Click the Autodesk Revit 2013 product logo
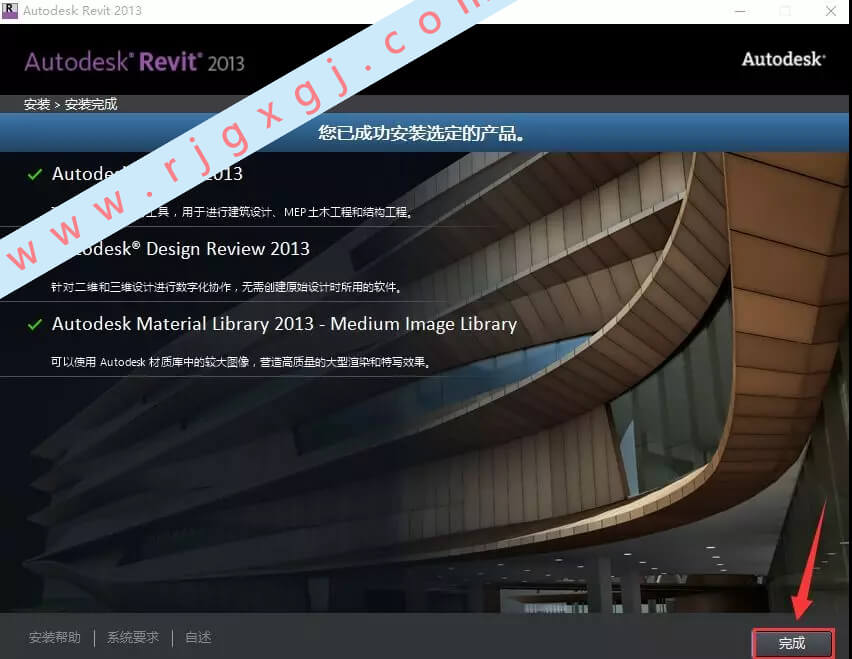Image resolution: width=852 pixels, height=659 pixels. tap(134, 62)
